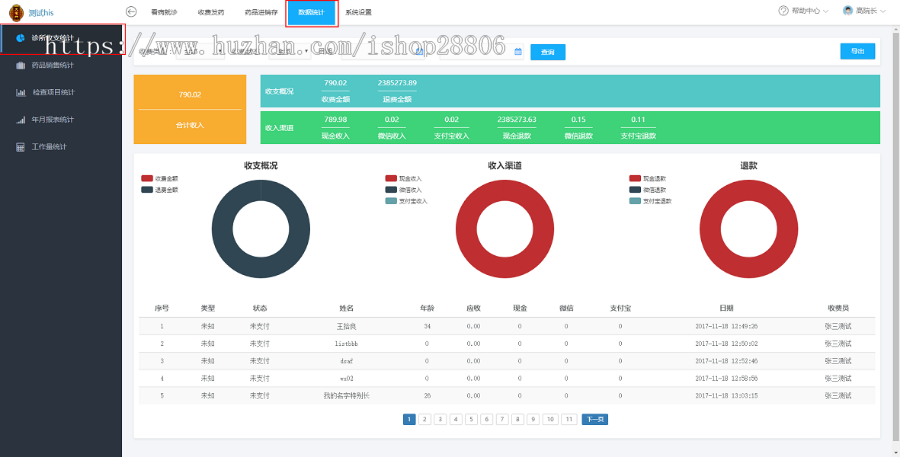900x457 pixels.
Task: Click the 2385273.89 退费金额 value
Action: click(x=397, y=83)
